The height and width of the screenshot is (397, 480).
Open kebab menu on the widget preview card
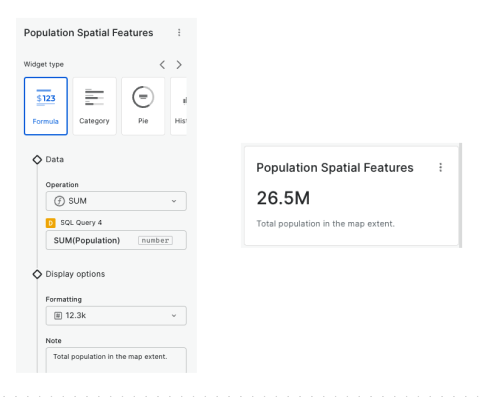click(x=441, y=167)
